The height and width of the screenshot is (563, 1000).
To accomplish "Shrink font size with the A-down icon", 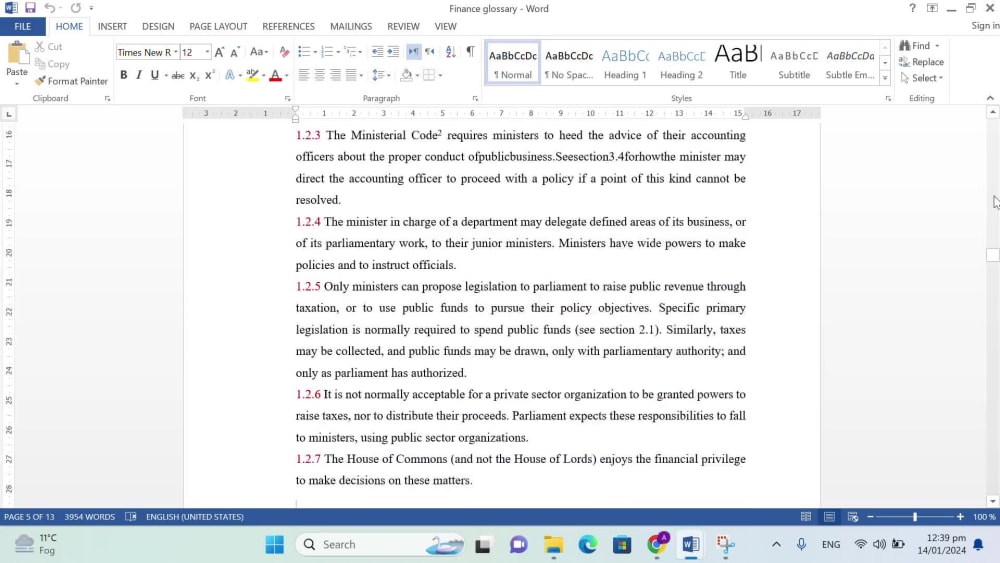I will (x=235, y=52).
